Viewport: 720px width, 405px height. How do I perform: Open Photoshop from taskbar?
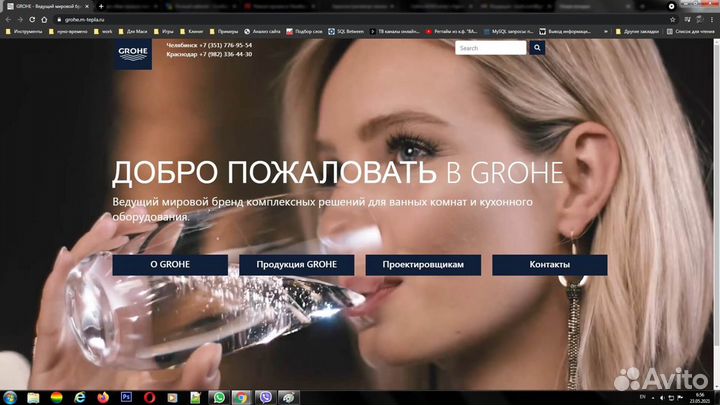(126, 398)
